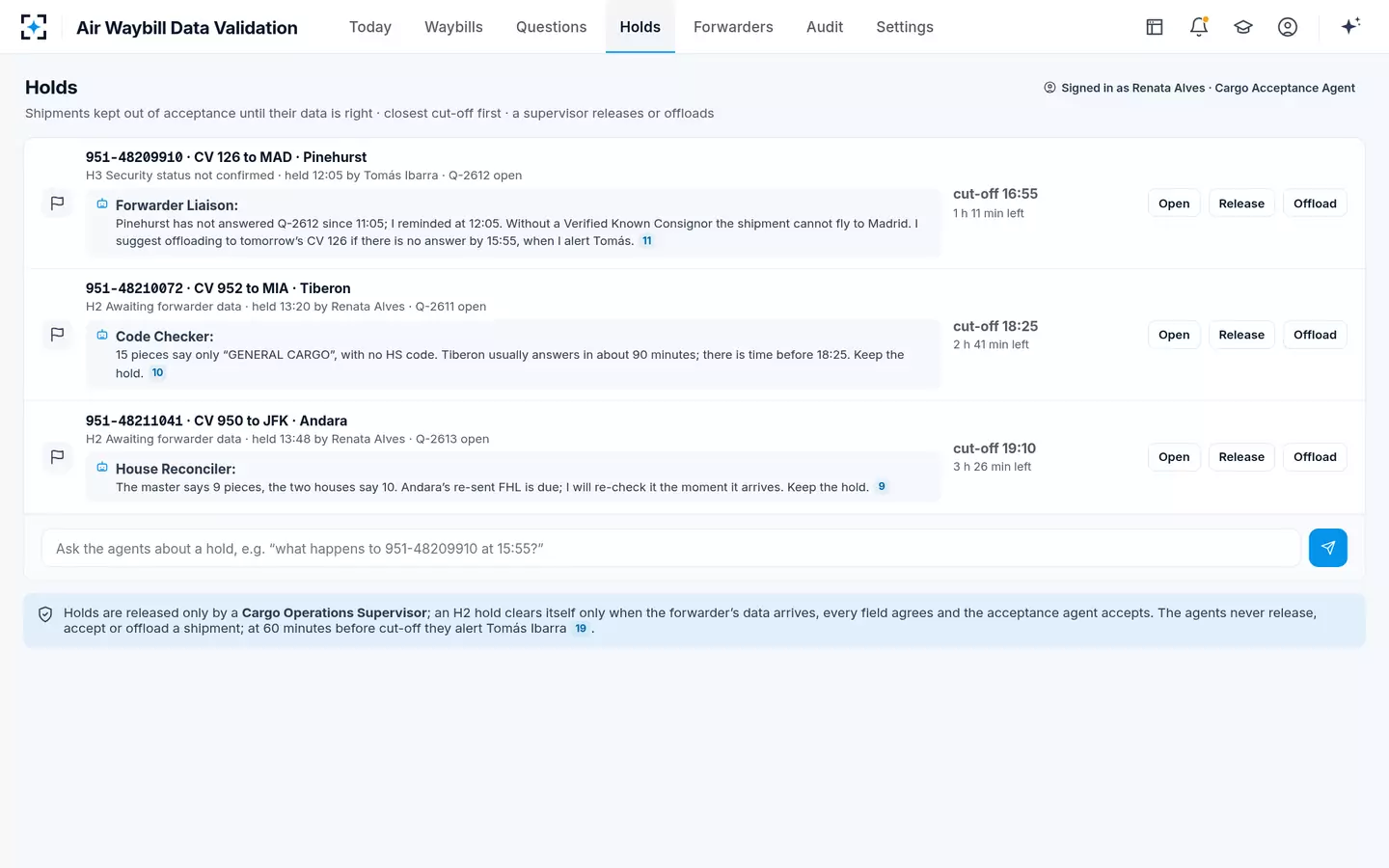Release the Andara CV 950 hold
Screen dimensions: 1389x868
1241,457
